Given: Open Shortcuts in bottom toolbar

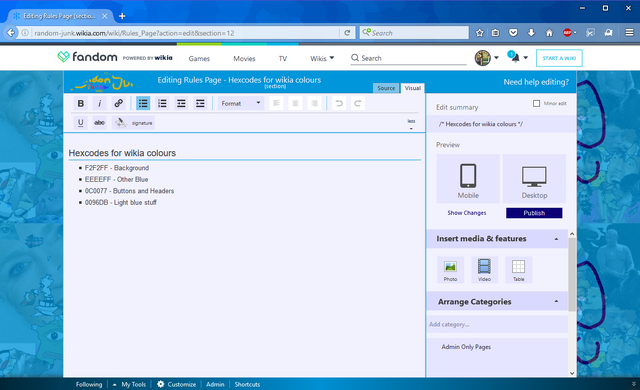Looking at the screenshot, I should (247, 384).
